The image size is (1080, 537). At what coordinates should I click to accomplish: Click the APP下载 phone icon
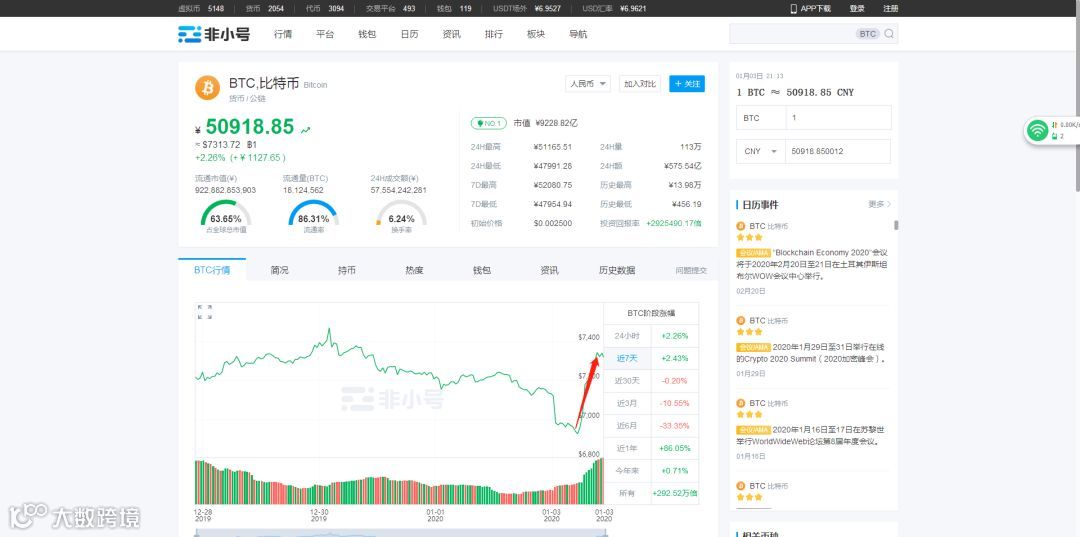pyautogui.click(x=793, y=8)
